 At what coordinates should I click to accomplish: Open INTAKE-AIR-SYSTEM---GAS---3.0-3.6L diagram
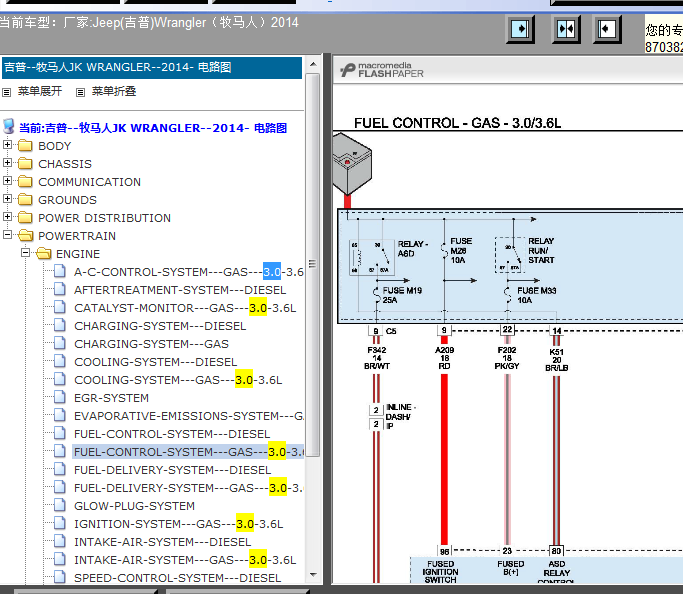(185, 560)
